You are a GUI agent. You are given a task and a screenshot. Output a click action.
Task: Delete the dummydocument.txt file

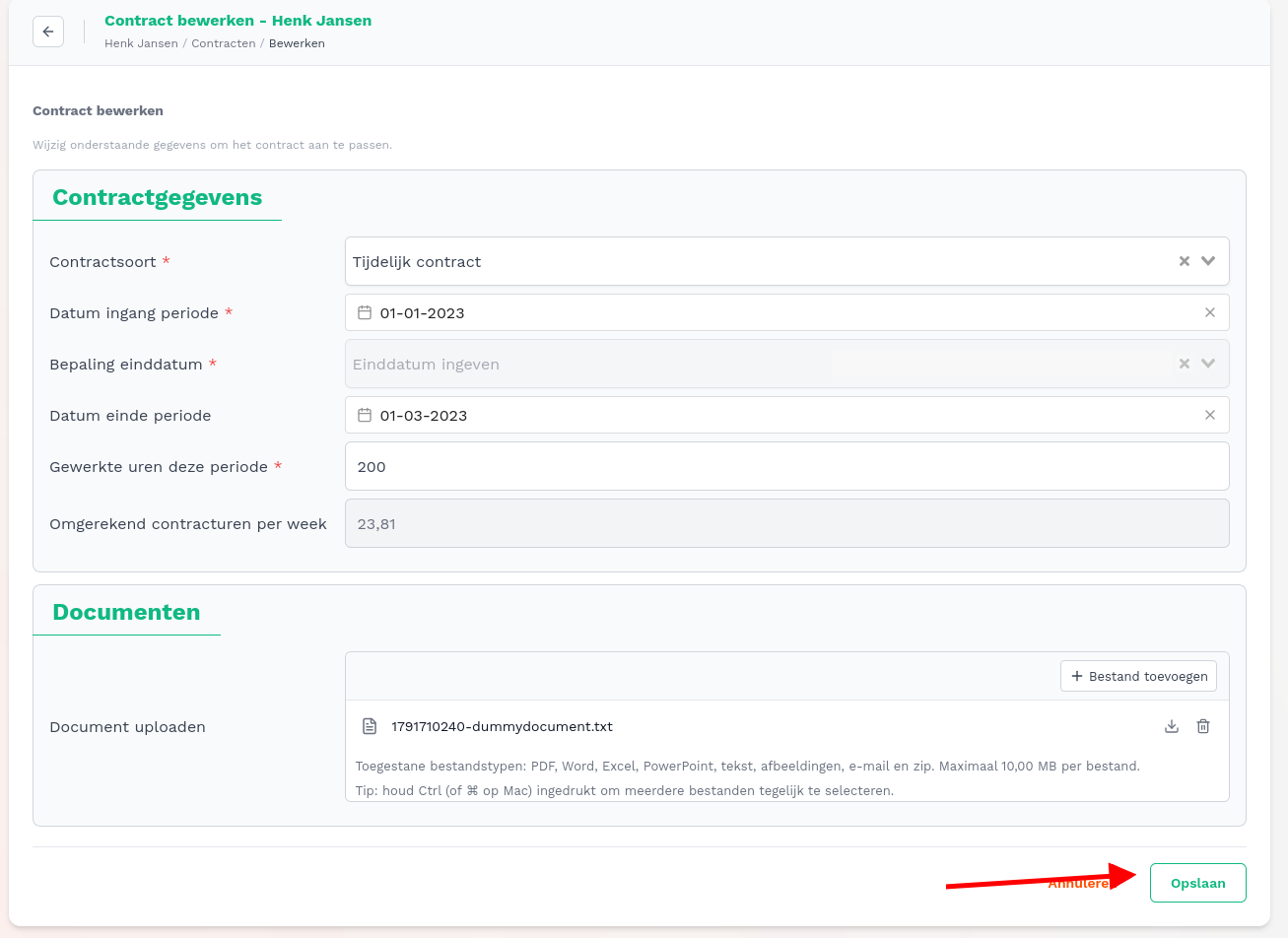tap(1203, 726)
